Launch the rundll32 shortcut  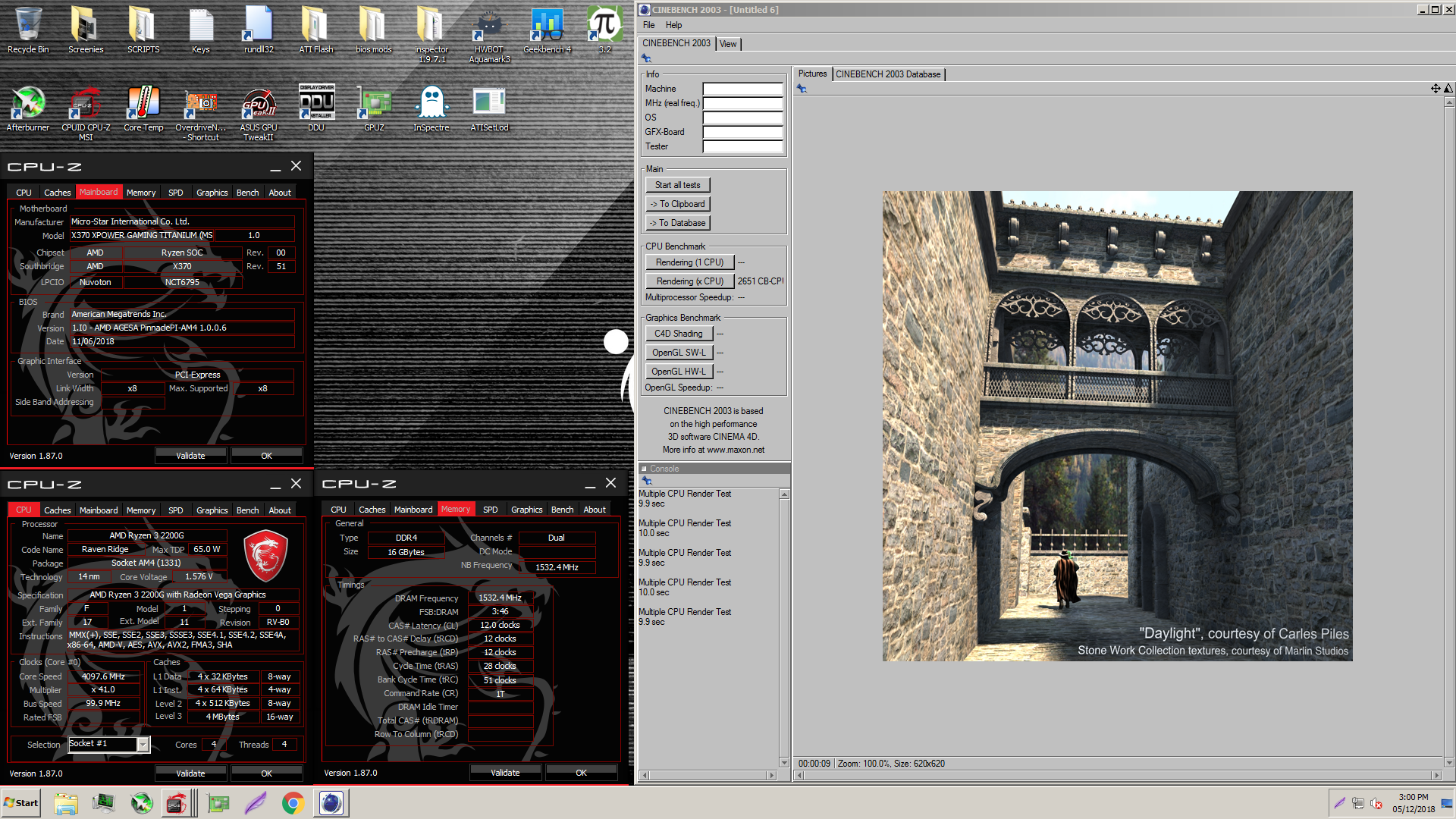tap(259, 29)
